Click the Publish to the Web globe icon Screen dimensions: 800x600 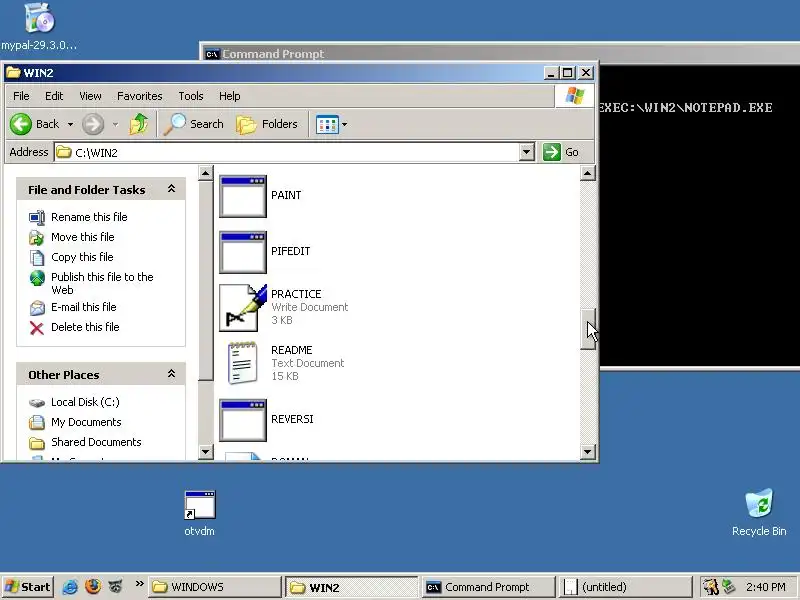[37, 278]
